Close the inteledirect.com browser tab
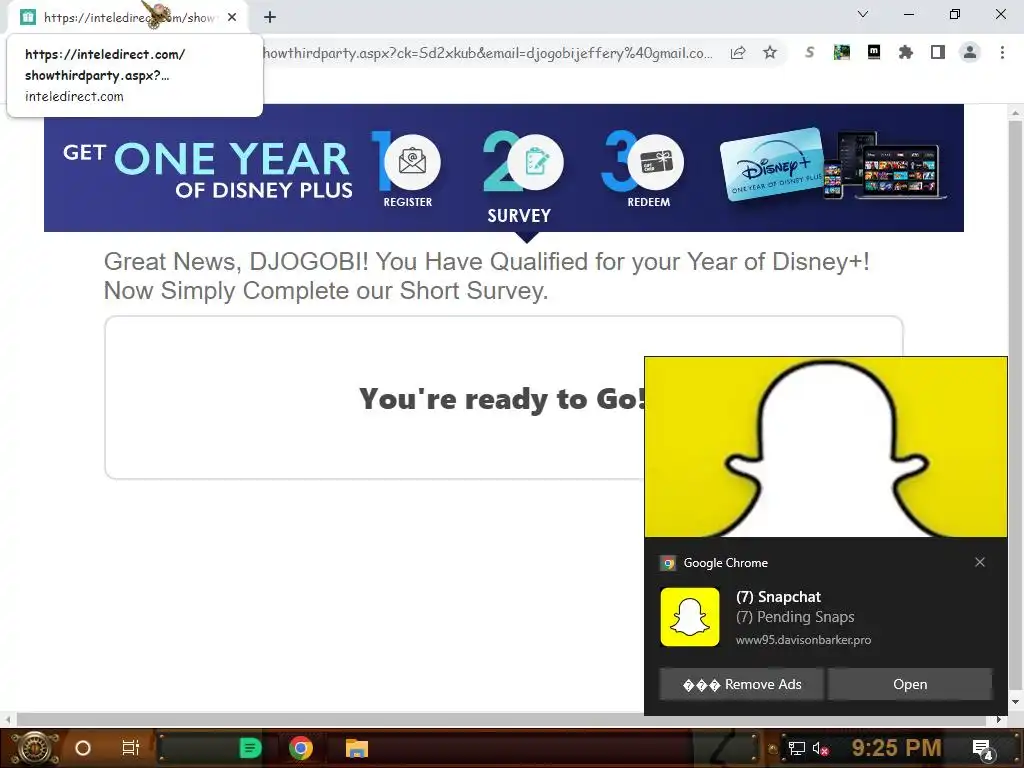Image resolution: width=1024 pixels, height=768 pixels. 232,18
